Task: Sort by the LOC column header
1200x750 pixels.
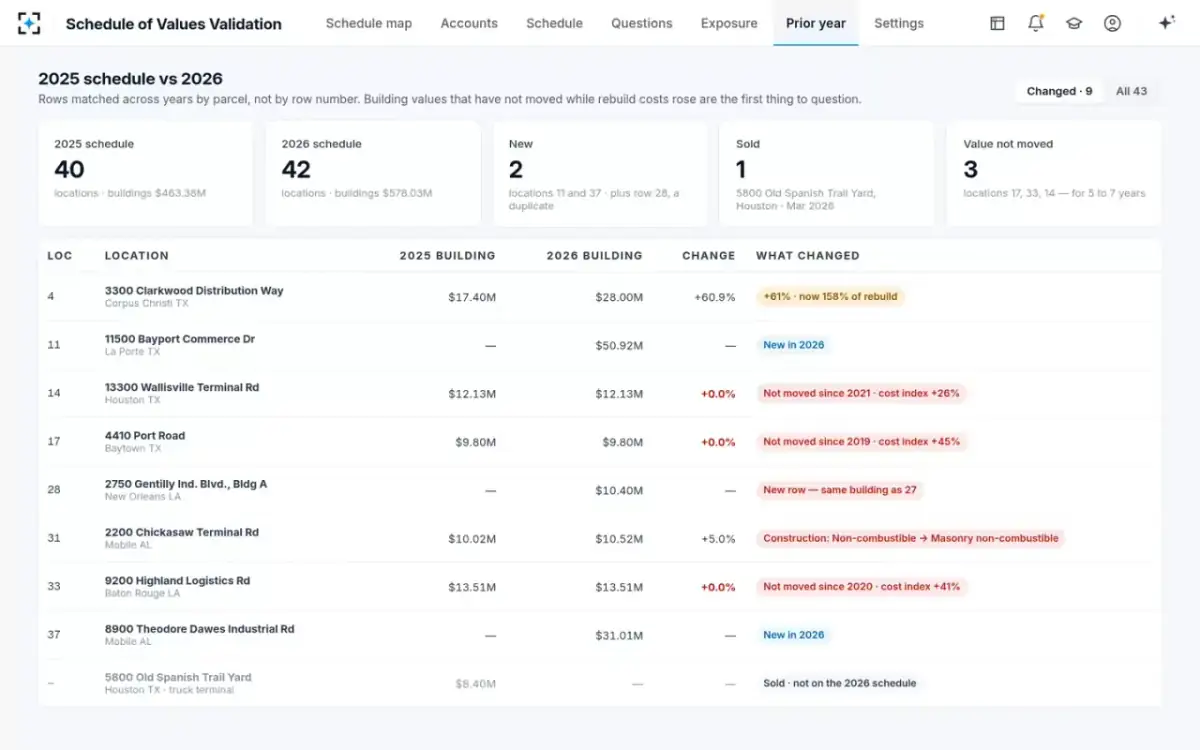Action: pos(60,256)
